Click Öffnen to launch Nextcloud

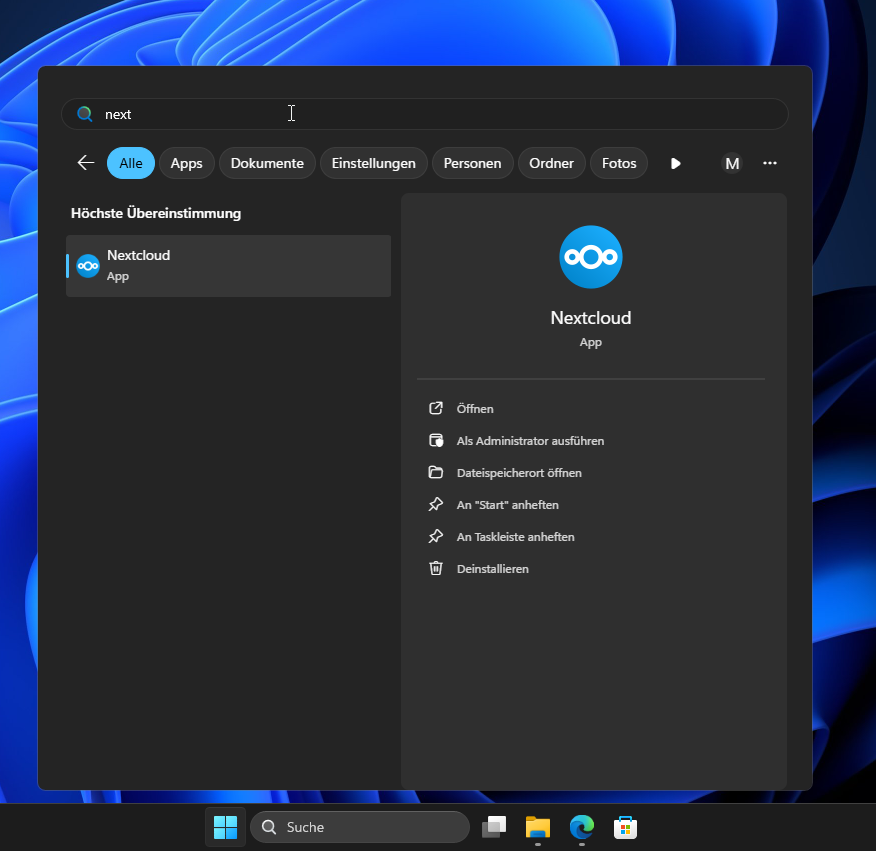pyautogui.click(x=475, y=409)
